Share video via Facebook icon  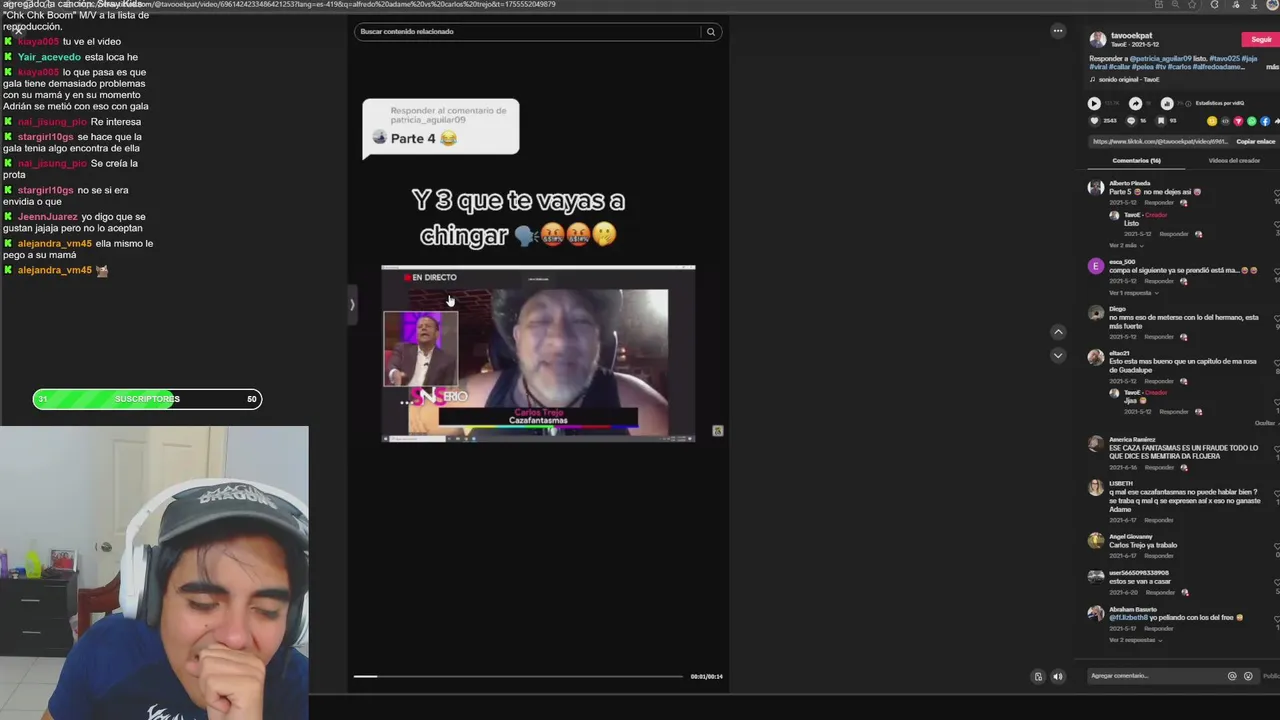click(1265, 121)
